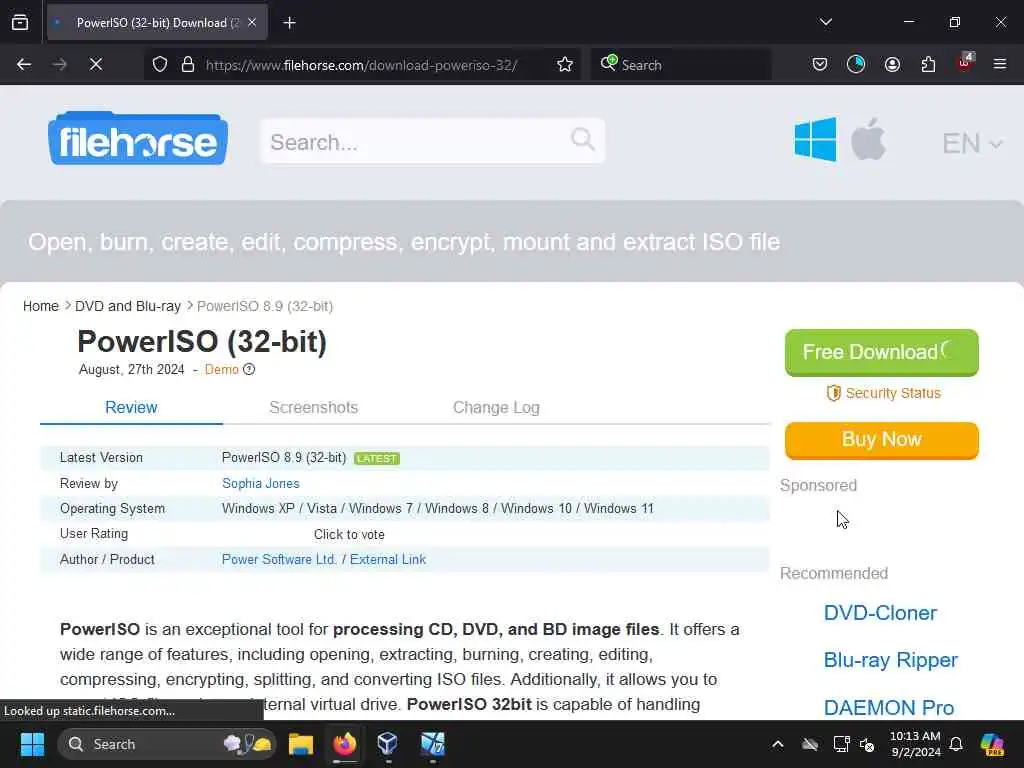
Task: Open the Windows Start menu
Action: [32, 744]
